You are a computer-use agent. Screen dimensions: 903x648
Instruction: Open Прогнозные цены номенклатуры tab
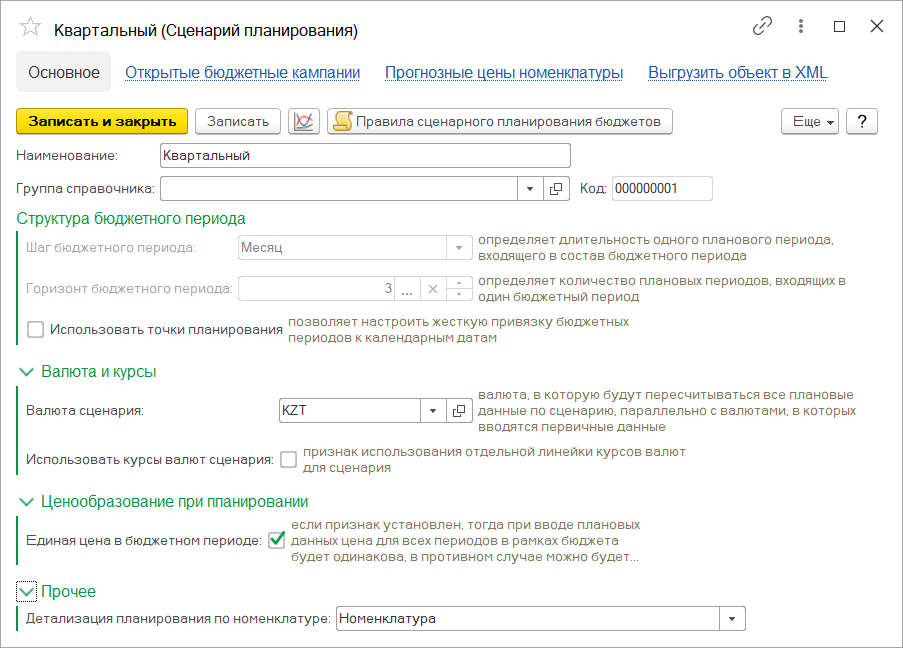pyautogui.click(x=504, y=73)
